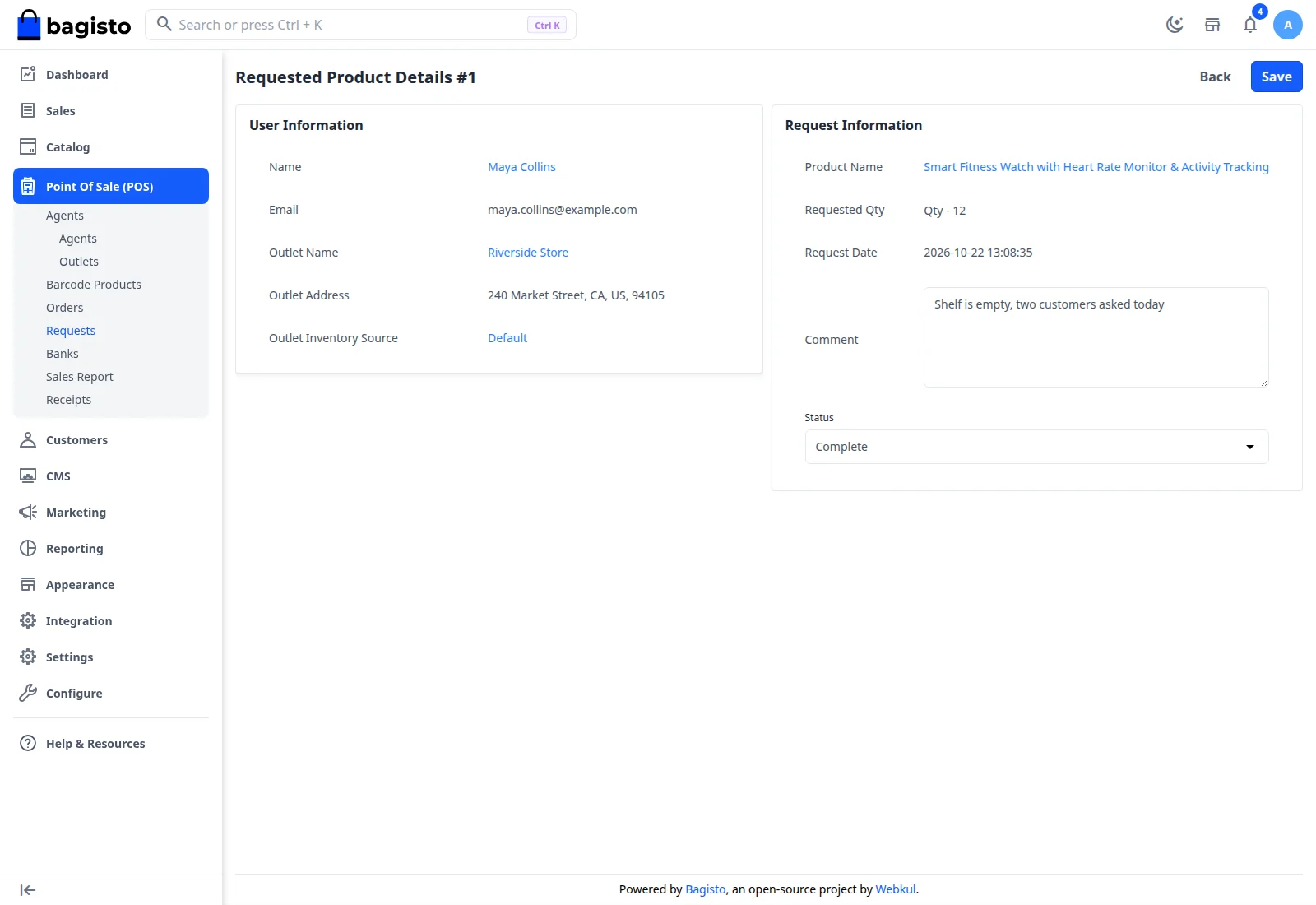The image size is (1316, 905).
Task: Open Maya Collins user link
Action: tap(521, 167)
